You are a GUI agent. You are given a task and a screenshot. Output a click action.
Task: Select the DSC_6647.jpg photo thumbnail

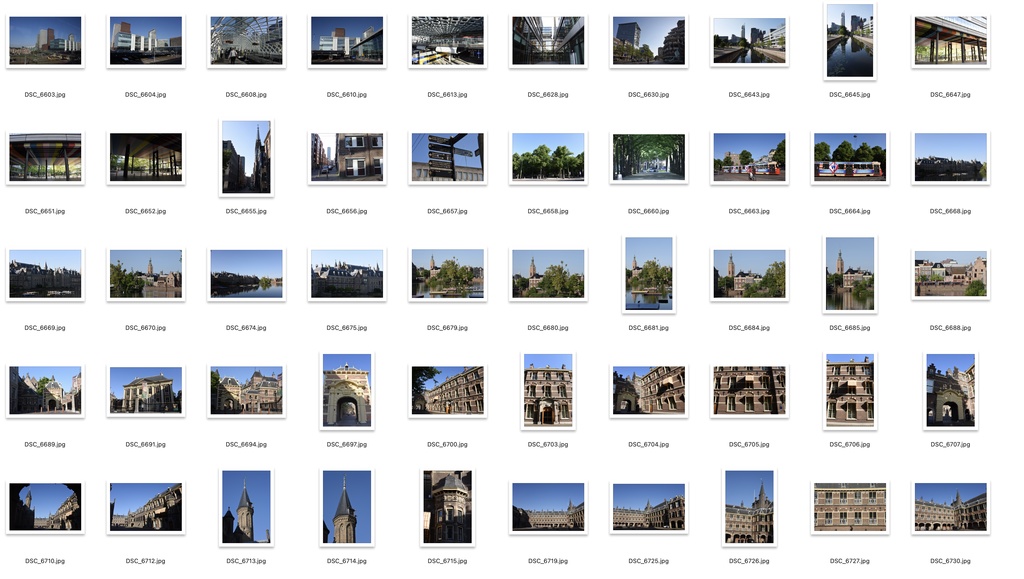[x=950, y=40]
